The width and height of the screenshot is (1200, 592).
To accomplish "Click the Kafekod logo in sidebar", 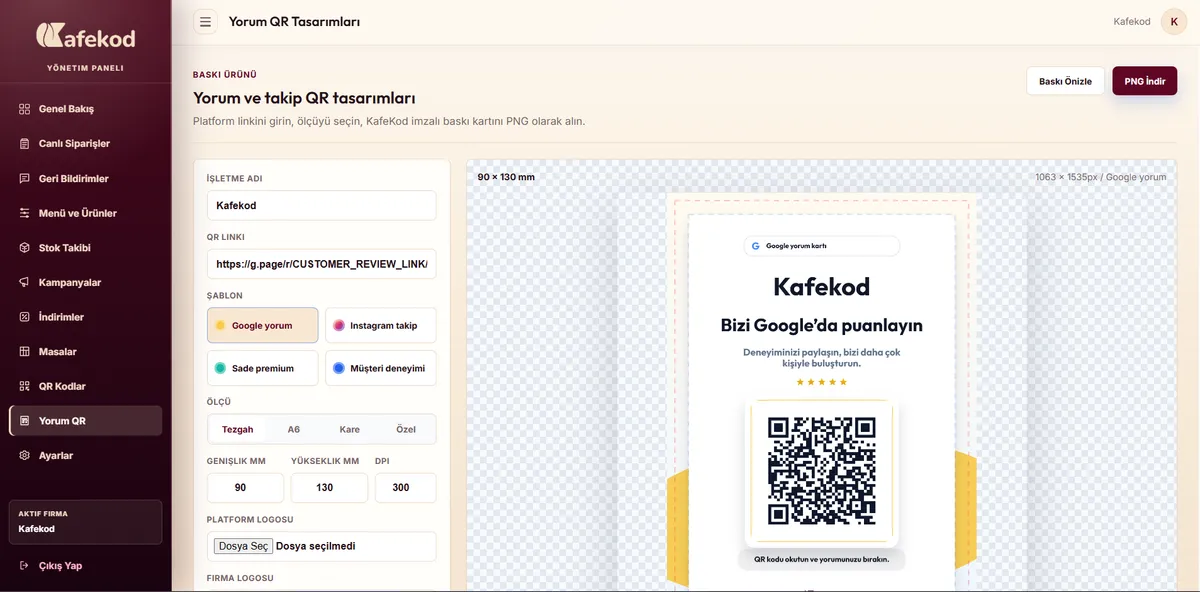I will (85, 37).
